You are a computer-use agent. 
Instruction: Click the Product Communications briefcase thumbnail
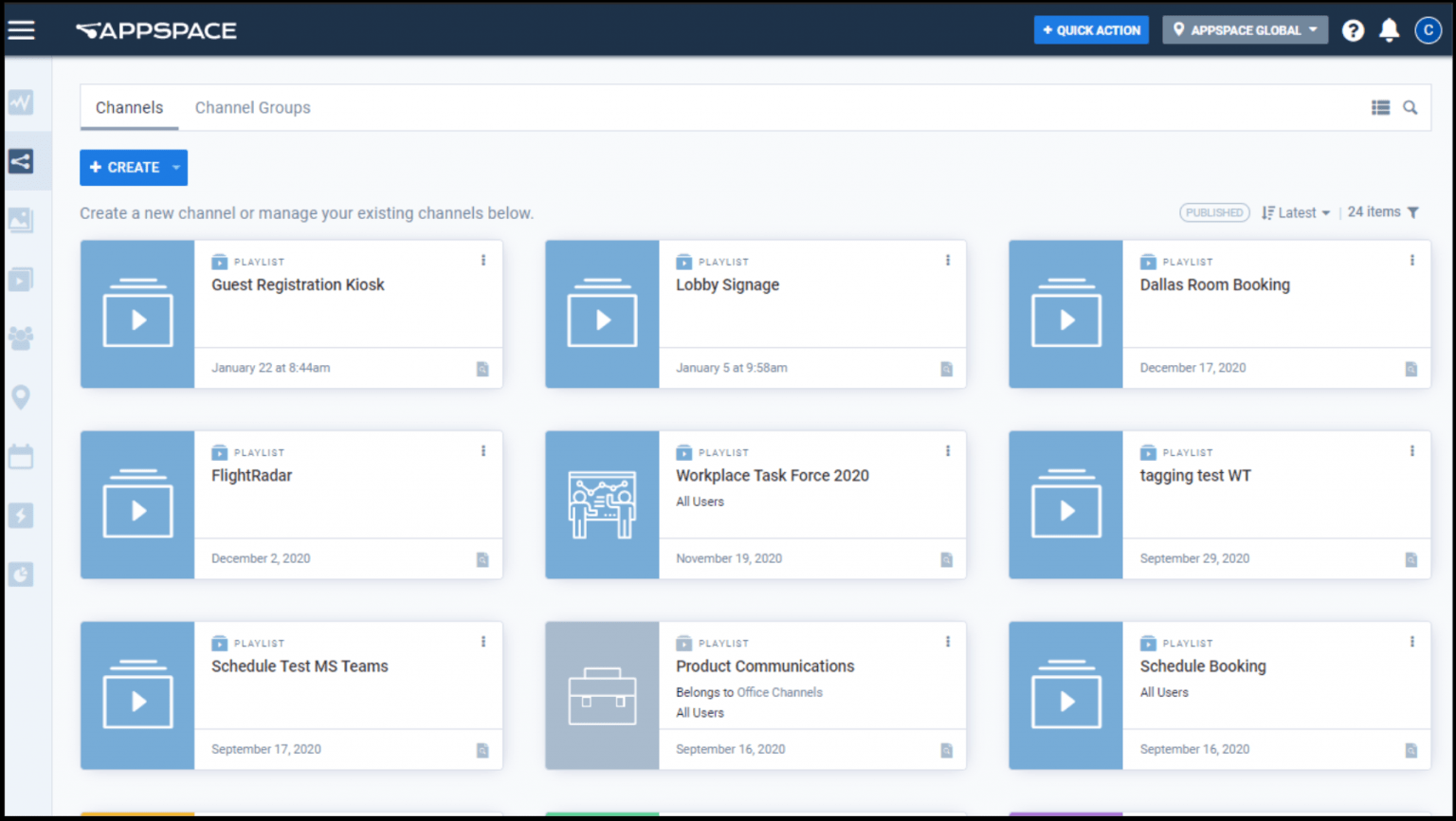click(x=602, y=696)
